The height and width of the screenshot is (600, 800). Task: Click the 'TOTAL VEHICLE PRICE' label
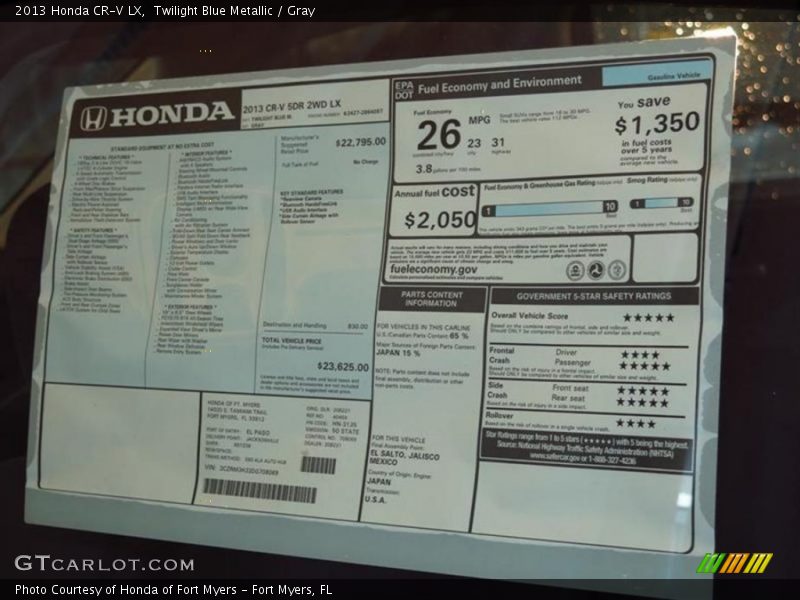[292, 340]
